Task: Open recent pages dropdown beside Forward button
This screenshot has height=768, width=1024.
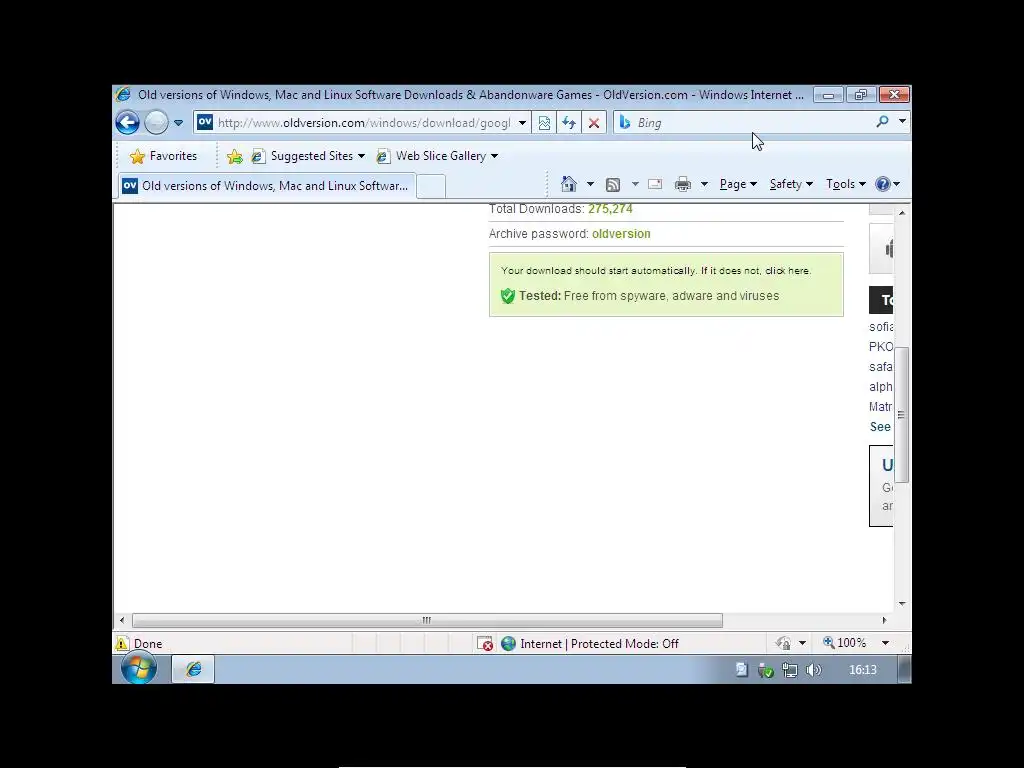Action: pyautogui.click(x=178, y=123)
